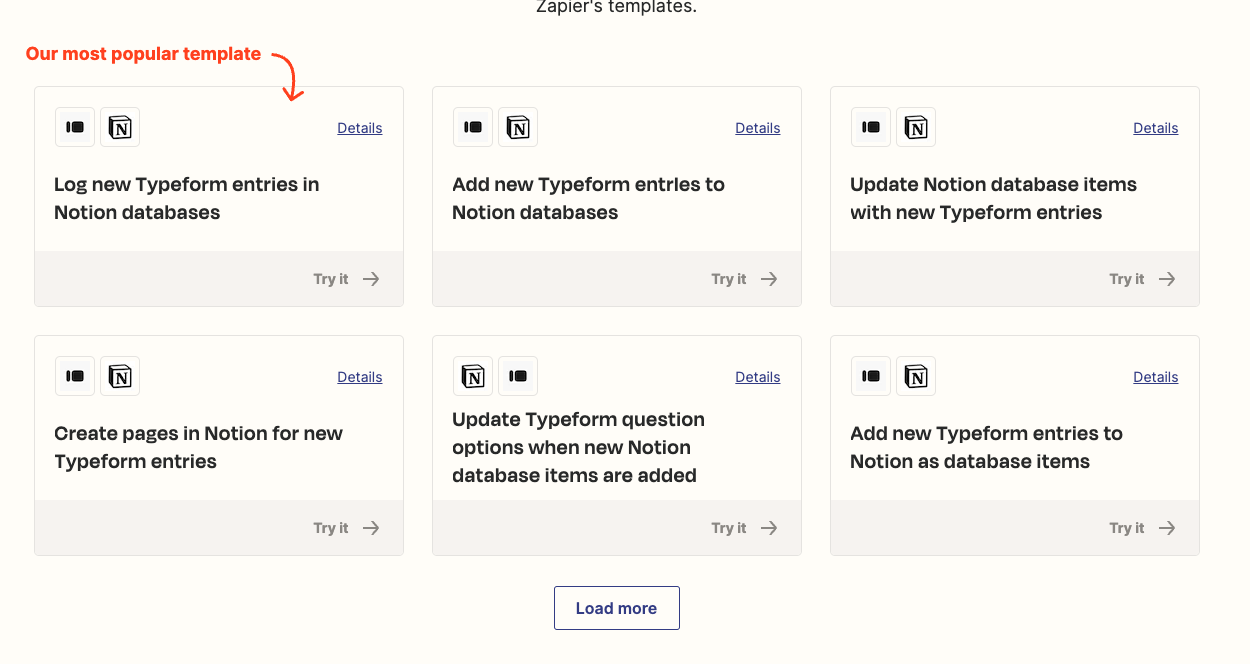
Task: Click the Typeform icon on 'Create pages in Notion' card
Action: click(75, 376)
